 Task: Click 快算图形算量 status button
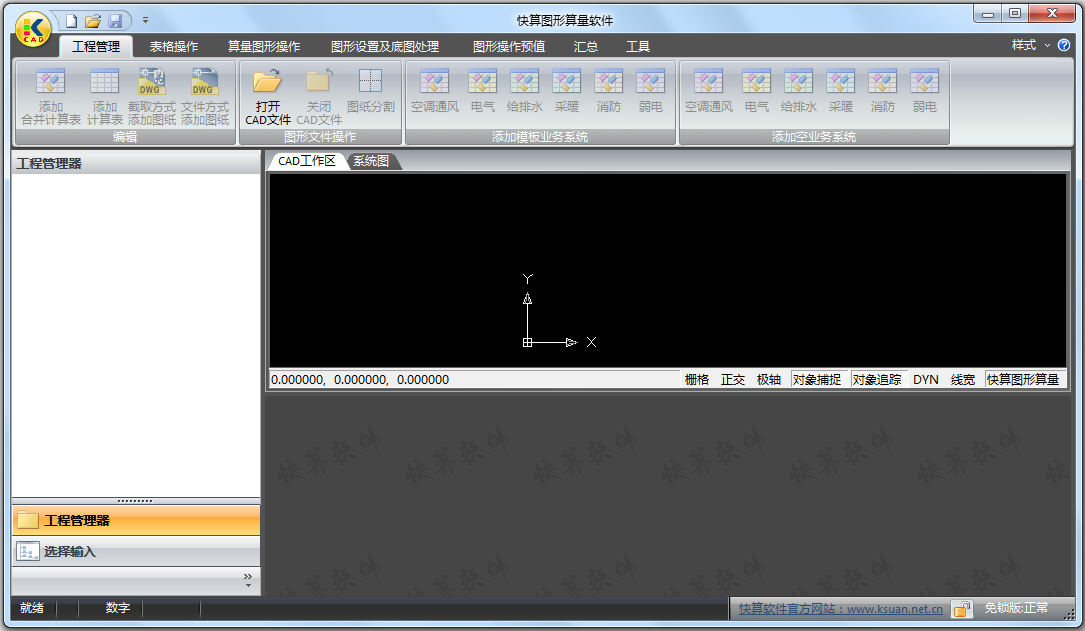[x=1023, y=379]
